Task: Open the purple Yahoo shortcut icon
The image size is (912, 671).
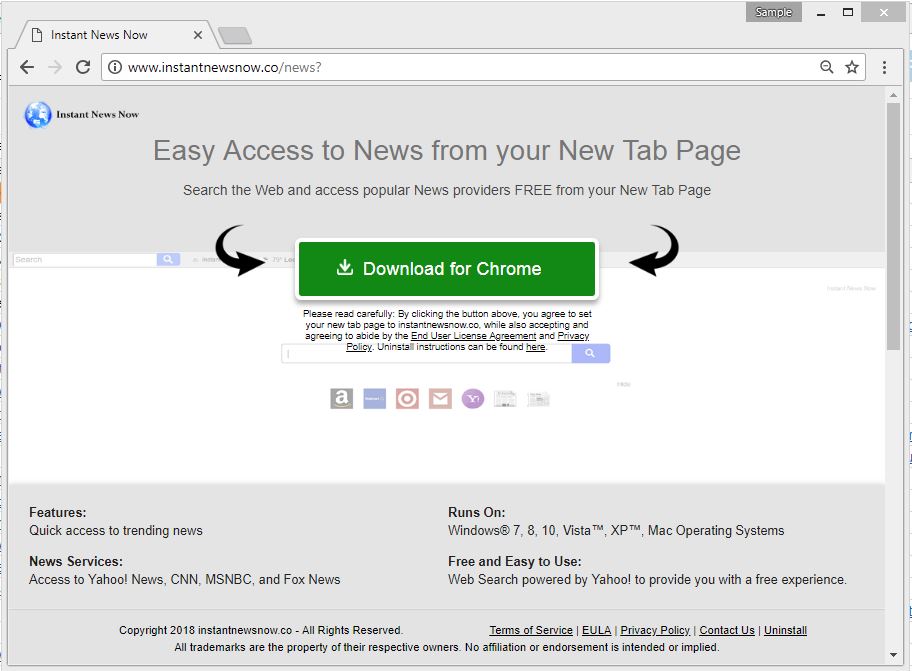Action: tap(473, 399)
